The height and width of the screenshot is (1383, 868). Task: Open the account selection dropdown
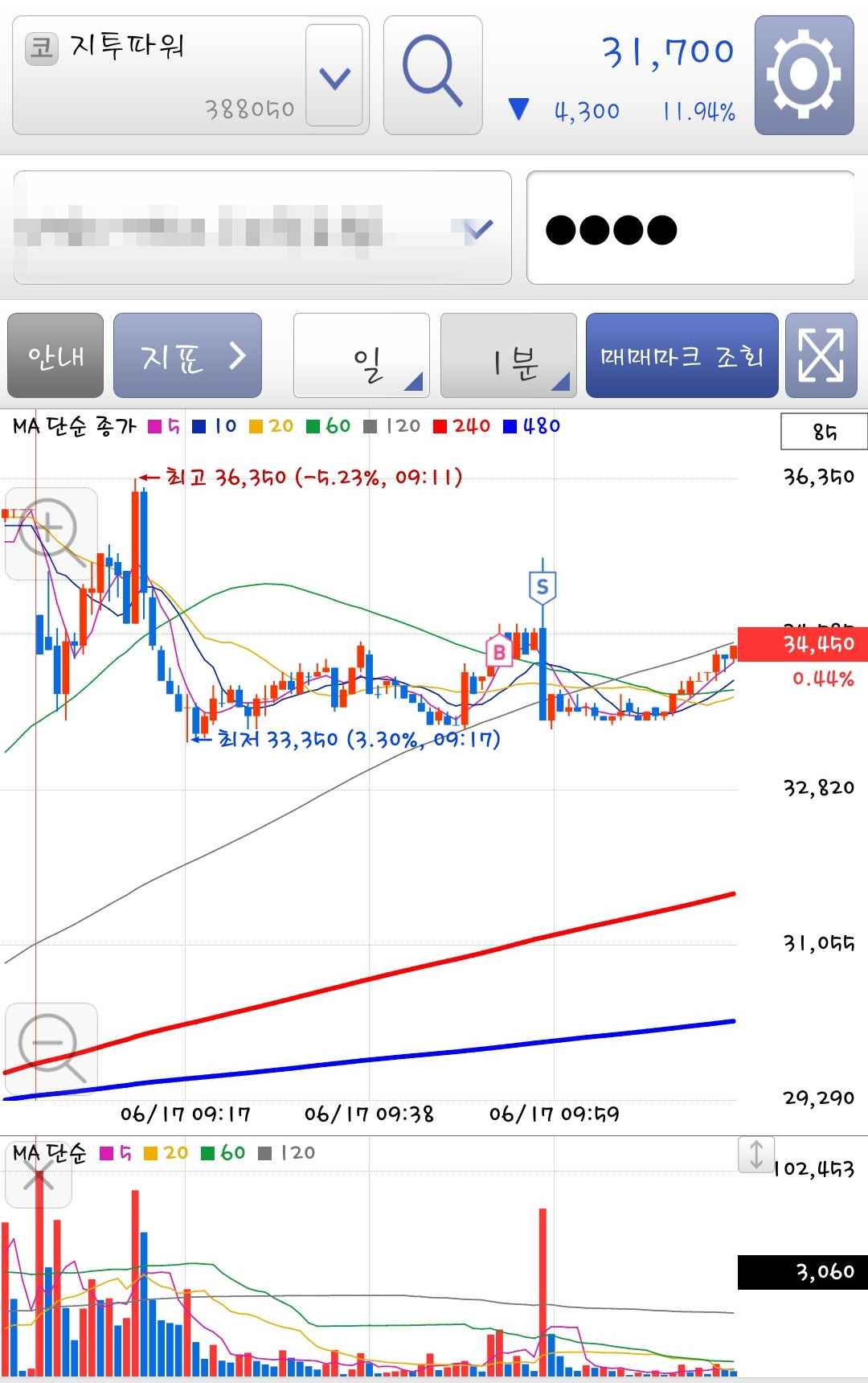pyautogui.click(x=262, y=228)
